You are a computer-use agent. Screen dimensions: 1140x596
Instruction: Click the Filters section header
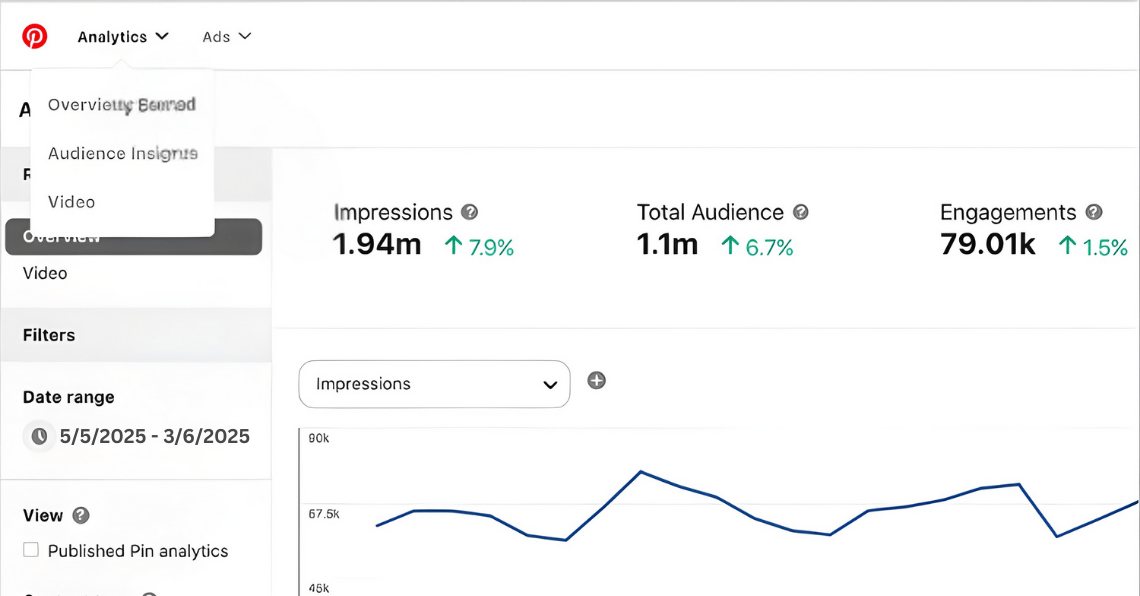[49, 335]
